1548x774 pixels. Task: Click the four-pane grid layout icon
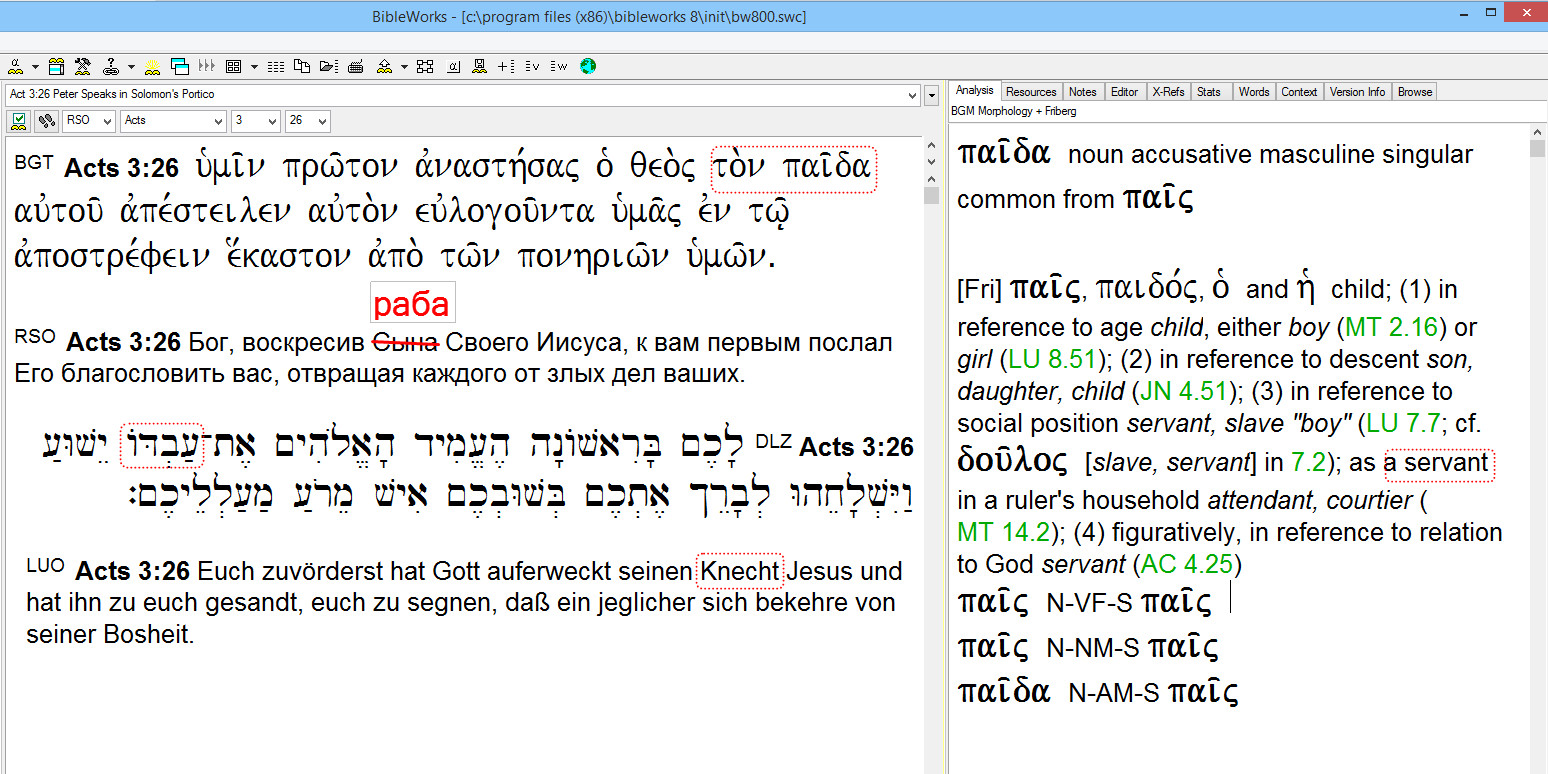[x=233, y=66]
